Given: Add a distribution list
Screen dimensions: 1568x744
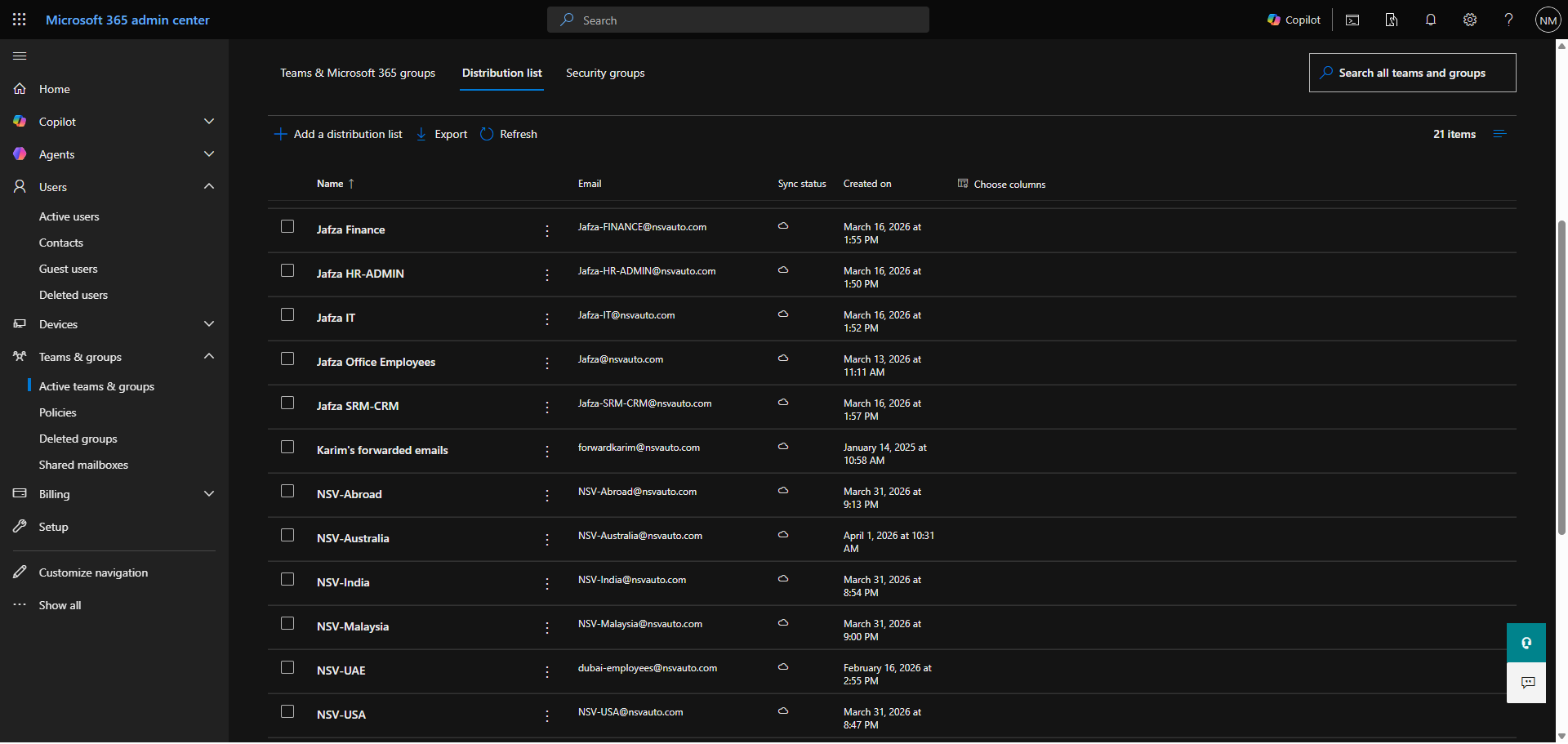Looking at the screenshot, I should tap(338, 134).
